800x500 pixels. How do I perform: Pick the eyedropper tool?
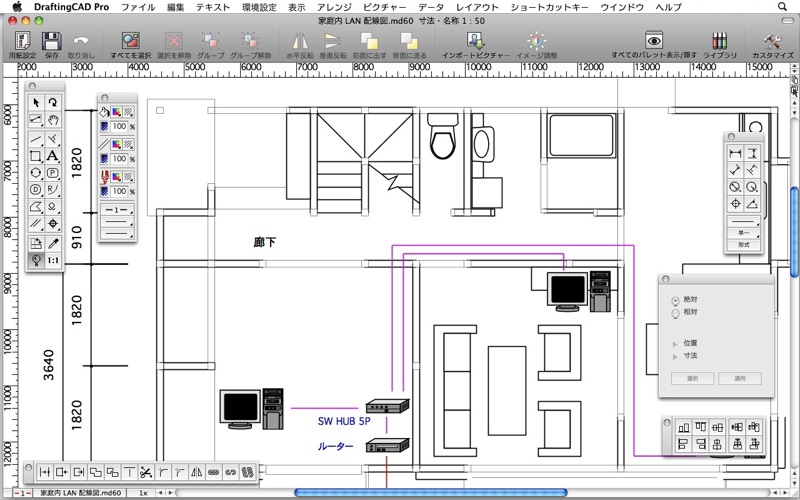click(x=53, y=243)
